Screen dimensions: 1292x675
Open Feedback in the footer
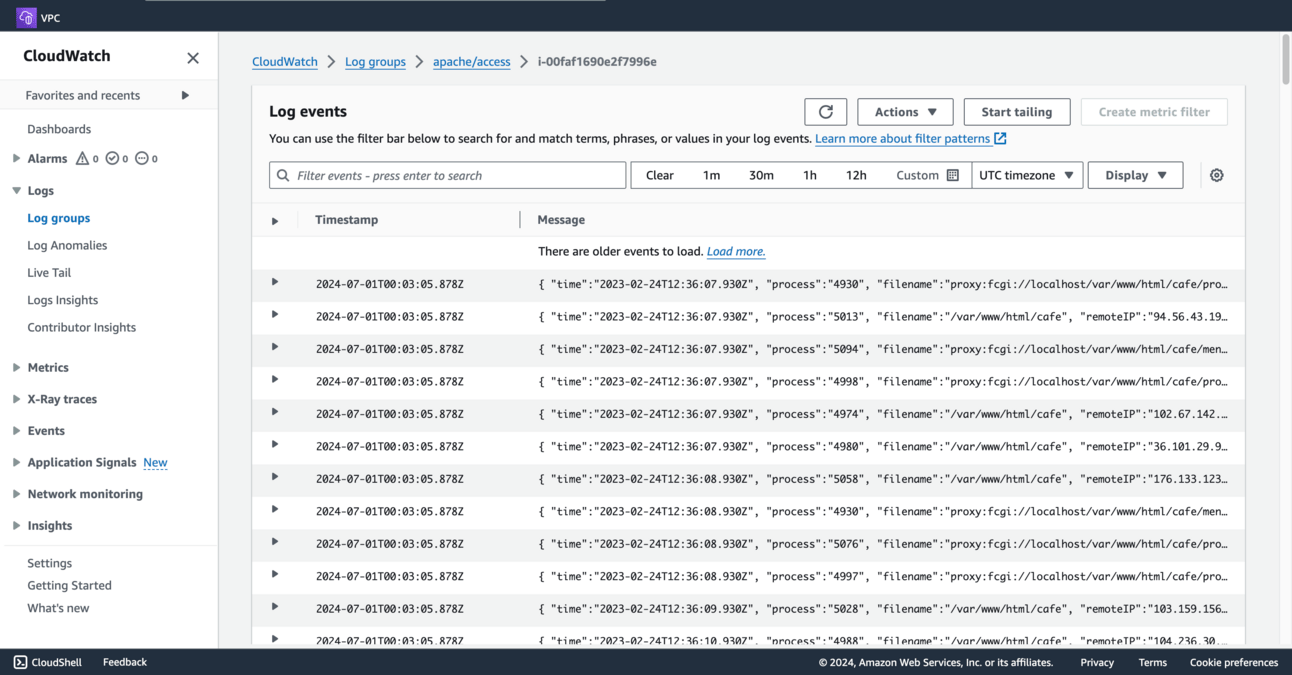tap(125, 662)
